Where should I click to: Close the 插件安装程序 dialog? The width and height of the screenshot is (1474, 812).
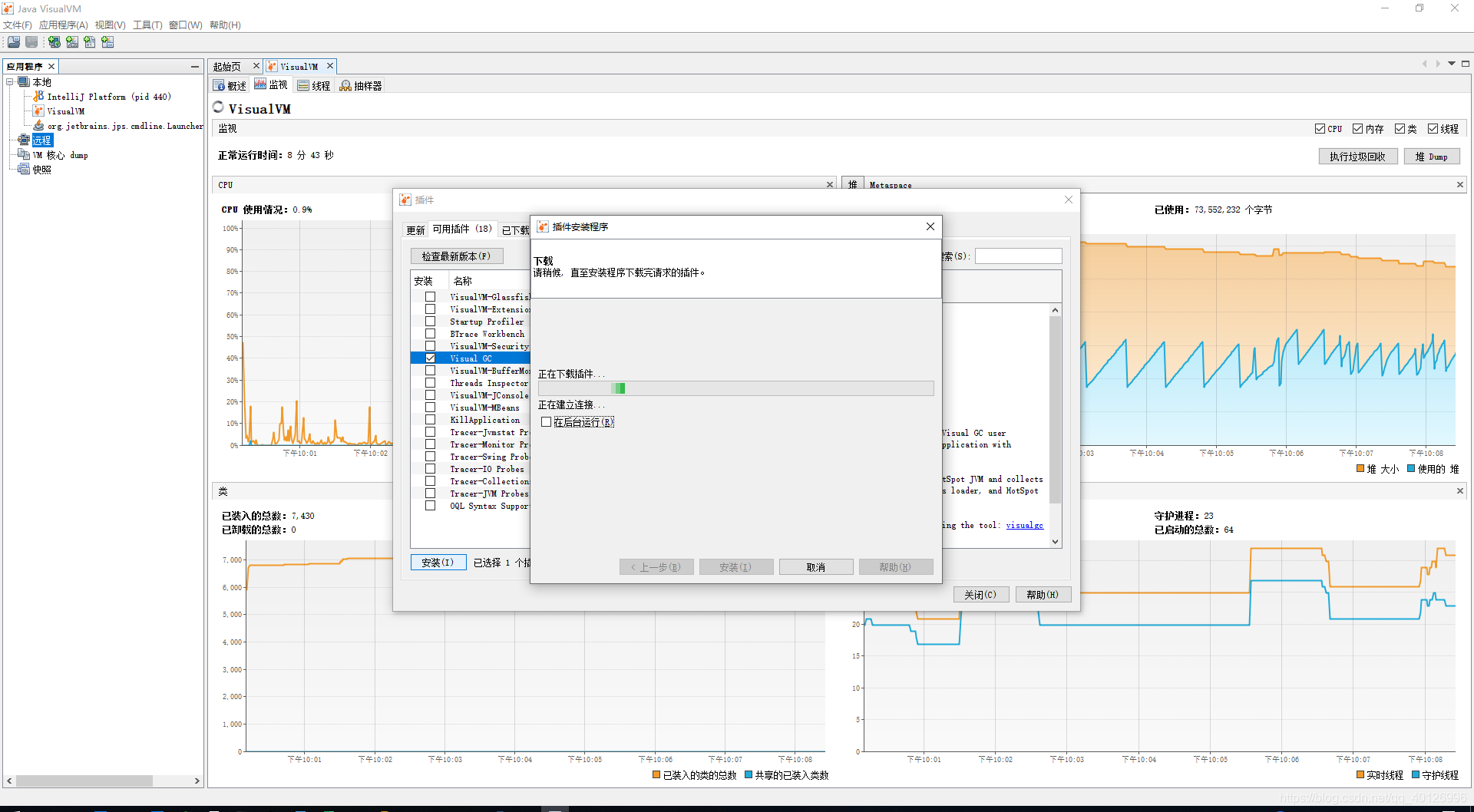tap(930, 226)
